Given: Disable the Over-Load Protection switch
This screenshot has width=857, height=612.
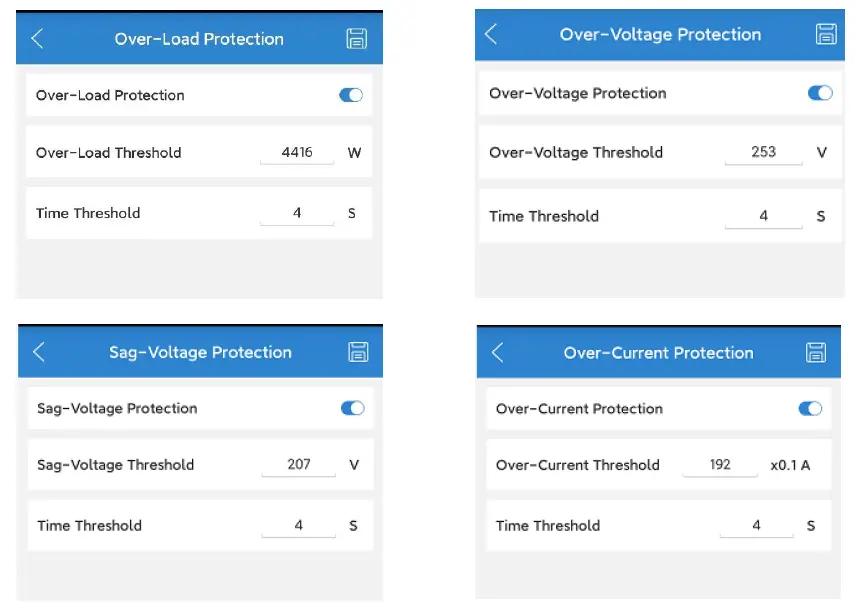Looking at the screenshot, I should pos(351,95).
